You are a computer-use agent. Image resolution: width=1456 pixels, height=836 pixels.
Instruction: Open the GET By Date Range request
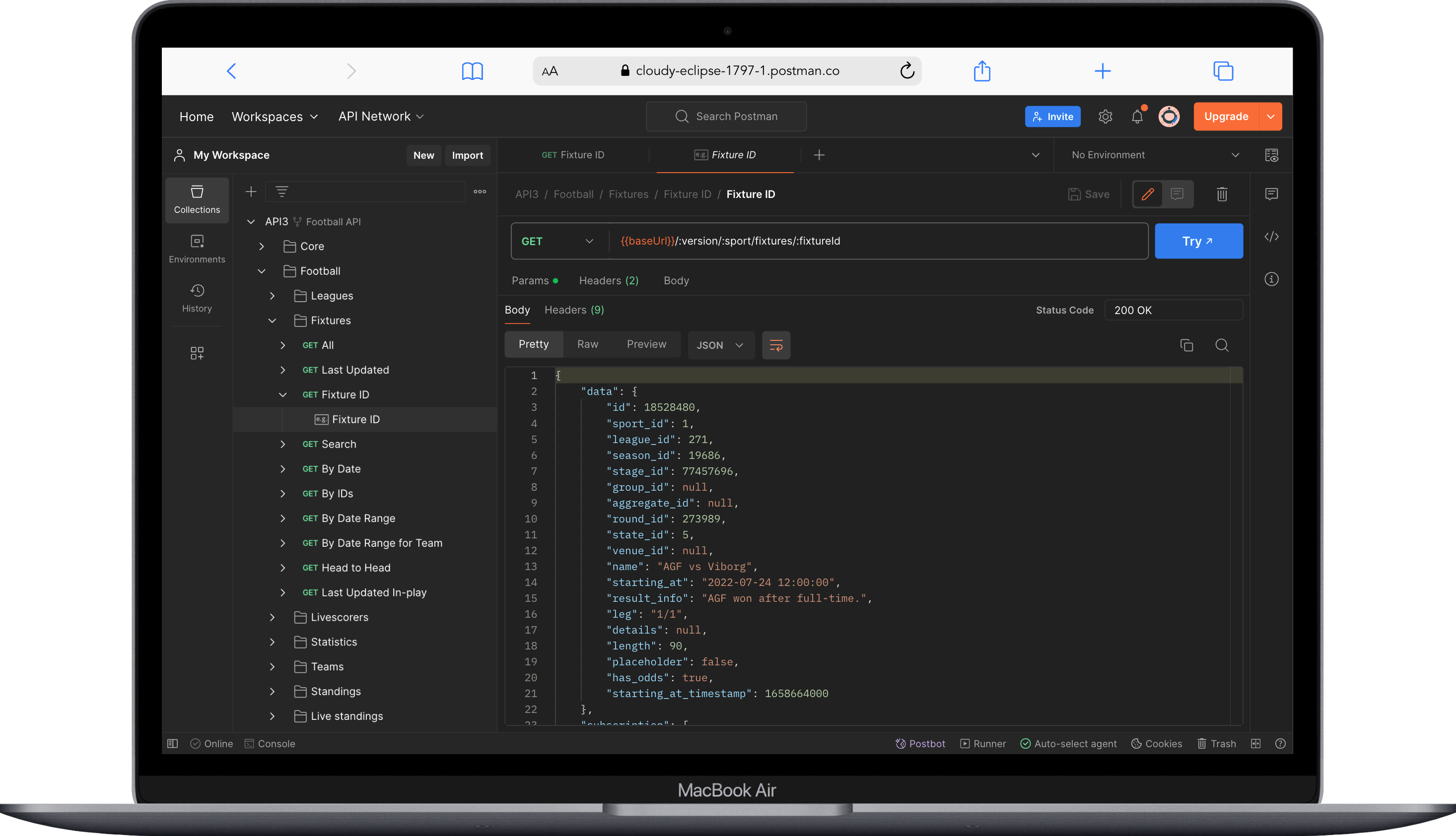[x=348, y=518]
